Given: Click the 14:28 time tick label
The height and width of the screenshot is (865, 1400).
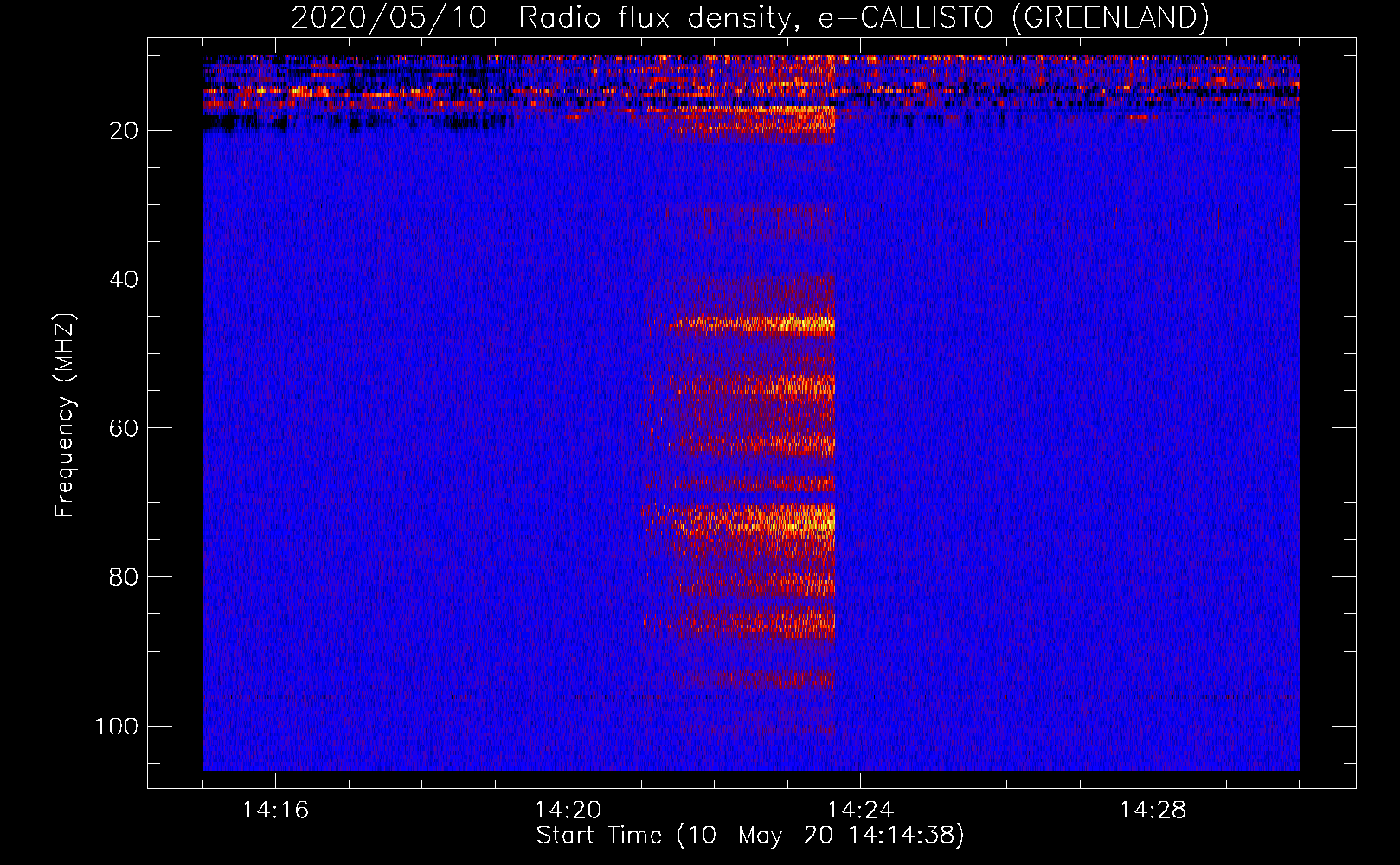Looking at the screenshot, I should (x=1153, y=811).
